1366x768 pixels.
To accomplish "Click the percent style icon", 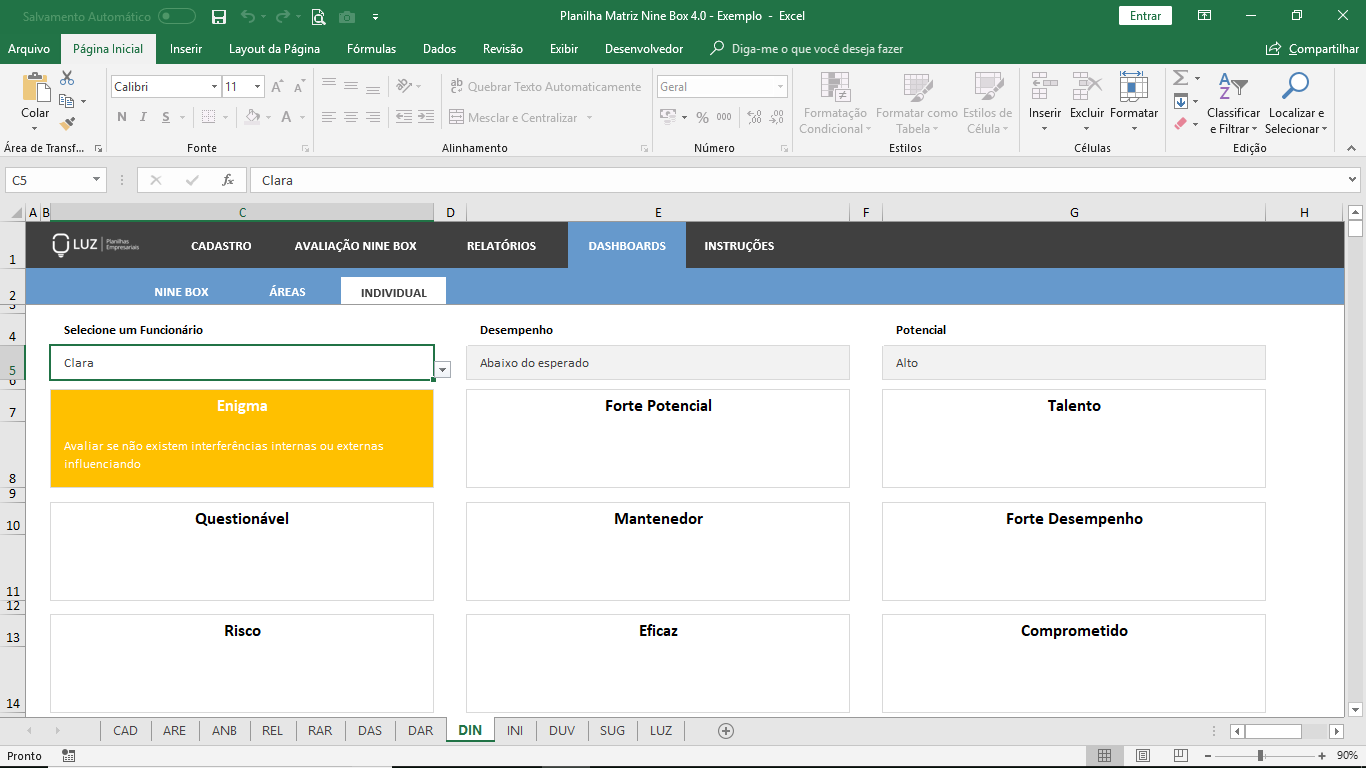I will [x=702, y=117].
